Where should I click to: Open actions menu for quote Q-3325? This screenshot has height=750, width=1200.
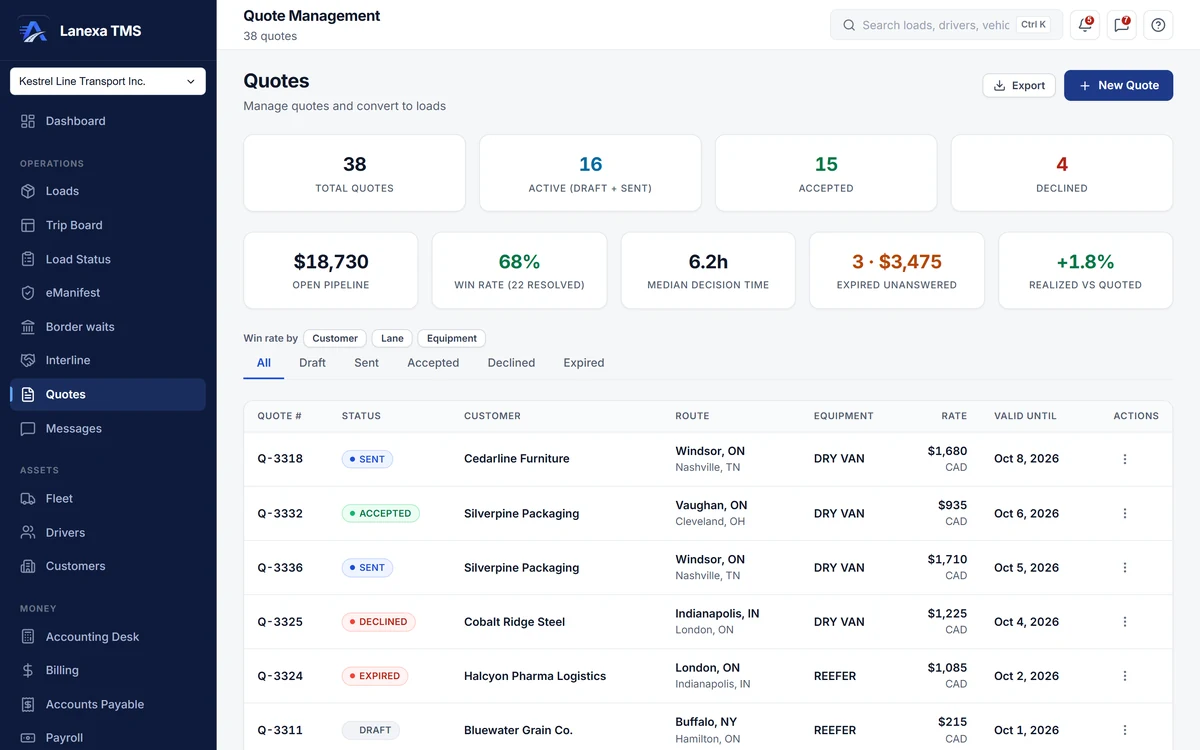tap(1125, 622)
